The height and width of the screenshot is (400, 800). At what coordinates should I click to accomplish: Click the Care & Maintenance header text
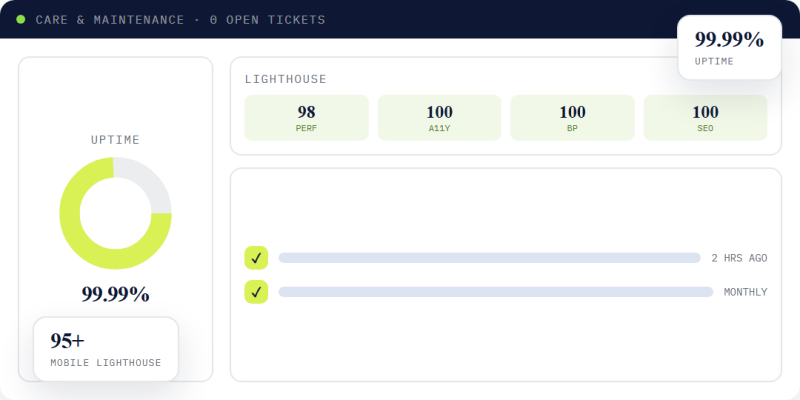pyautogui.click(x=110, y=20)
